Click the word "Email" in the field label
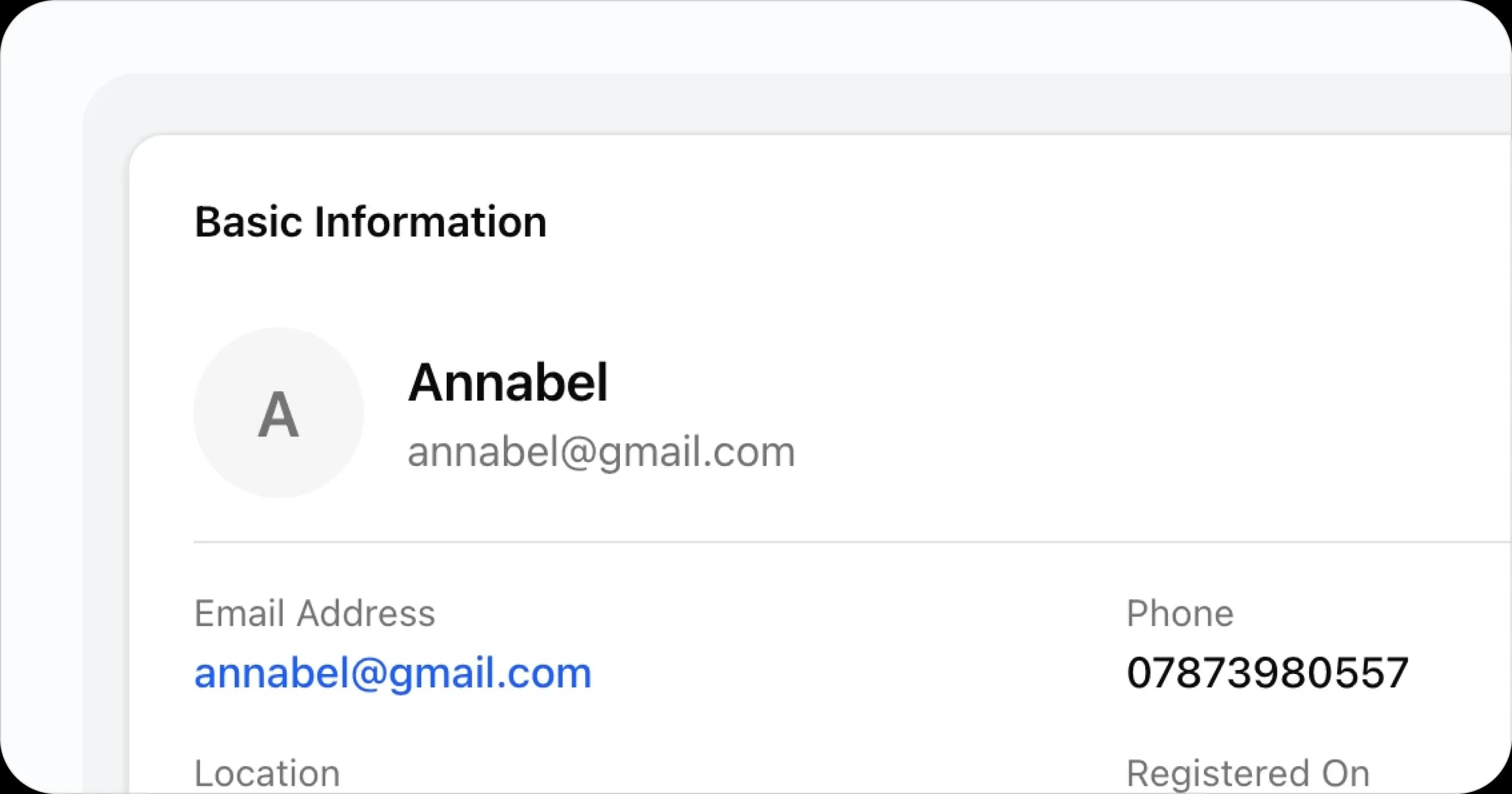 tap(239, 614)
